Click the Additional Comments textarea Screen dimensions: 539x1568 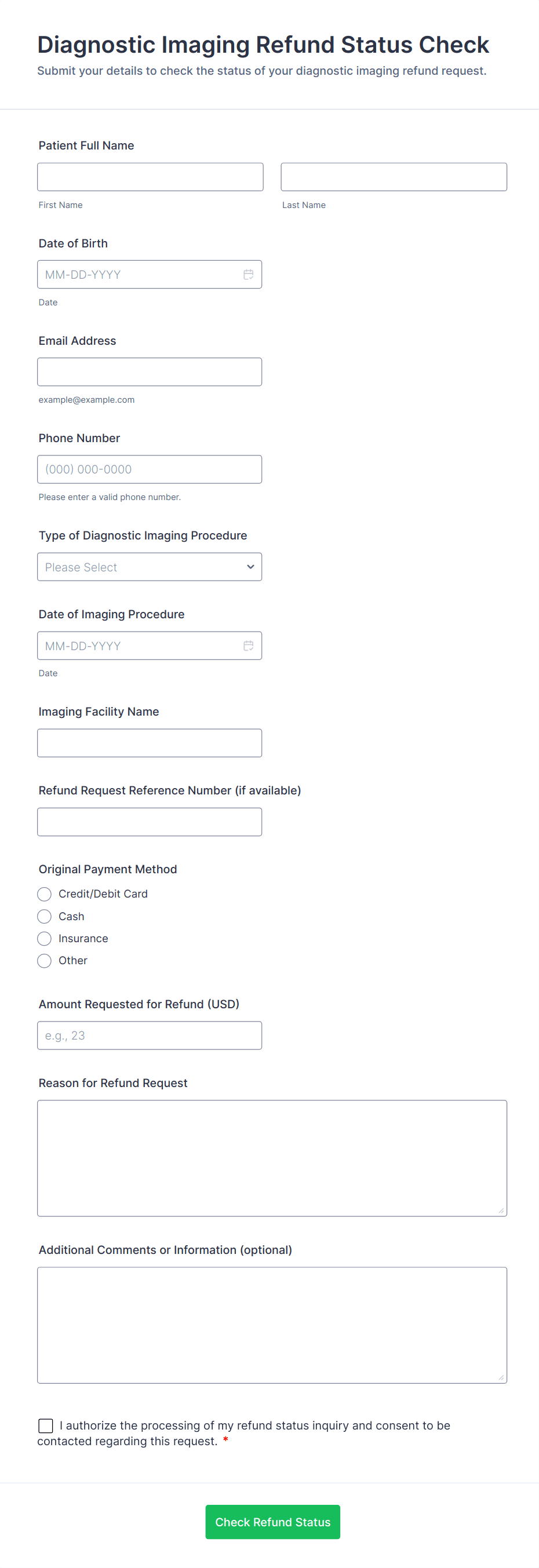(x=272, y=1325)
